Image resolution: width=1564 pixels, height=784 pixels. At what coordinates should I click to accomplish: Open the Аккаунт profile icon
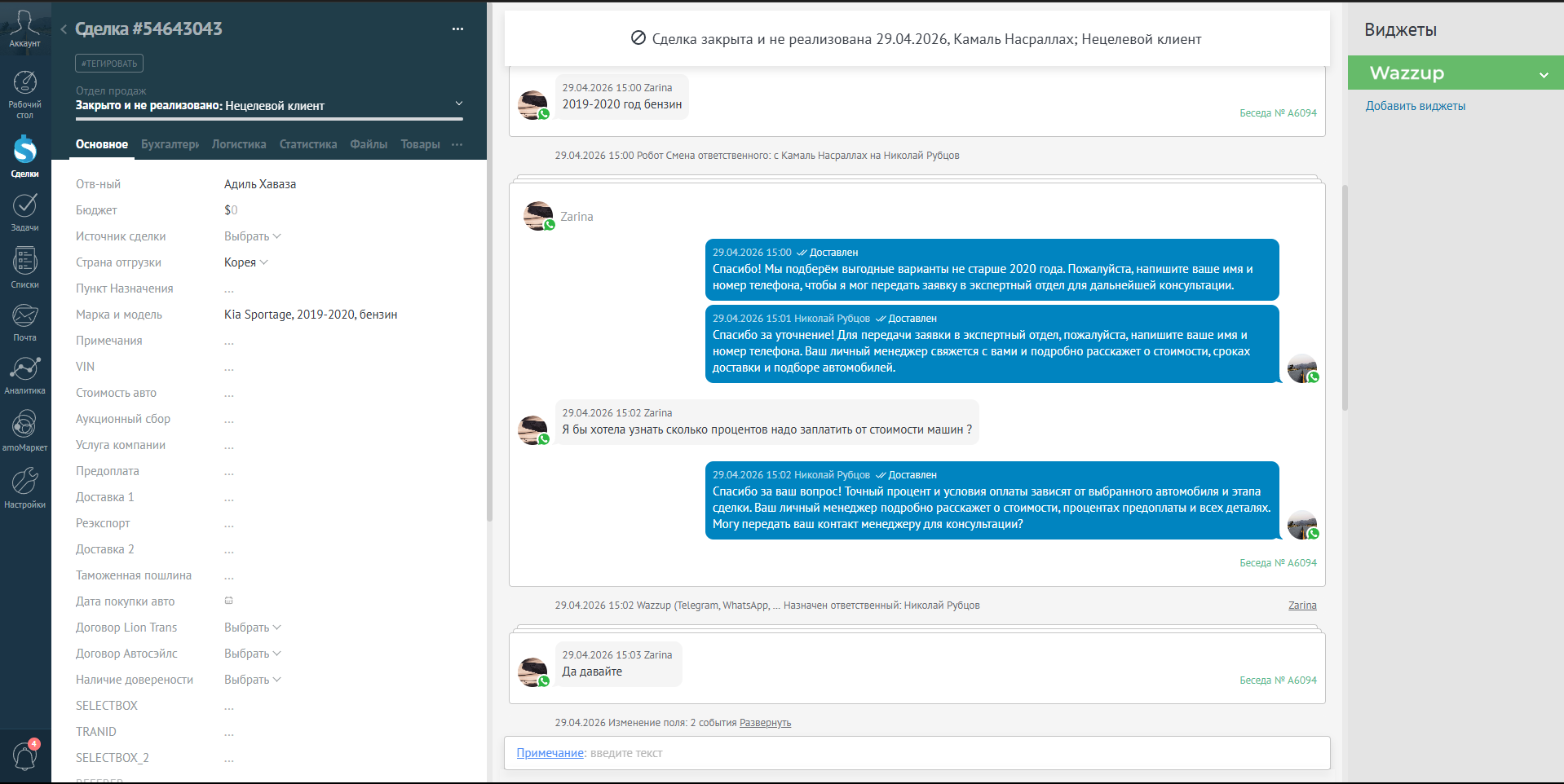click(x=24, y=29)
